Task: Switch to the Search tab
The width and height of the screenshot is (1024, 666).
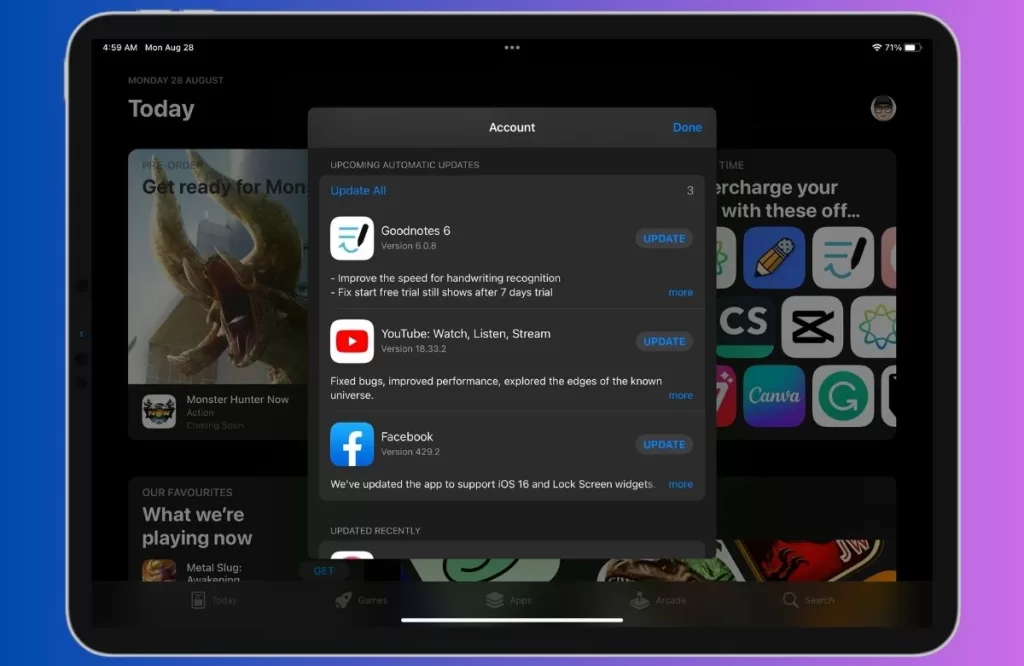Action: point(808,600)
